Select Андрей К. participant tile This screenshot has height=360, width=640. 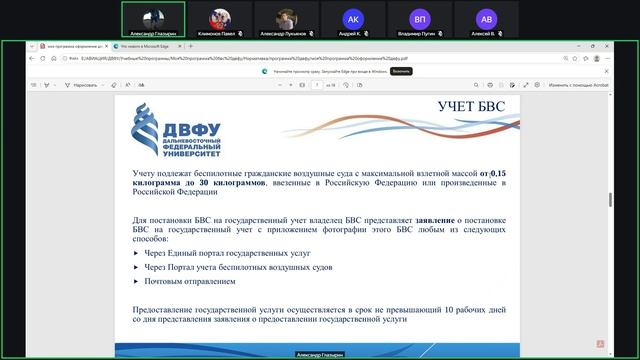pyautogui.click(x=353, y=20)
